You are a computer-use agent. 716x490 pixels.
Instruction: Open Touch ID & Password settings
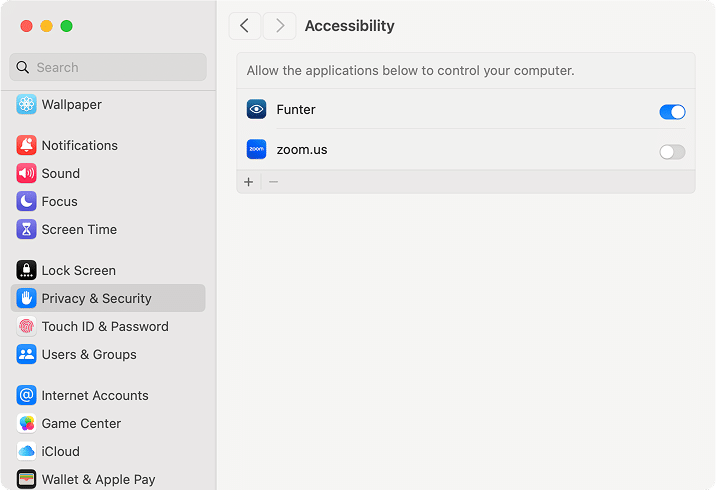click(x=108, y=327)
